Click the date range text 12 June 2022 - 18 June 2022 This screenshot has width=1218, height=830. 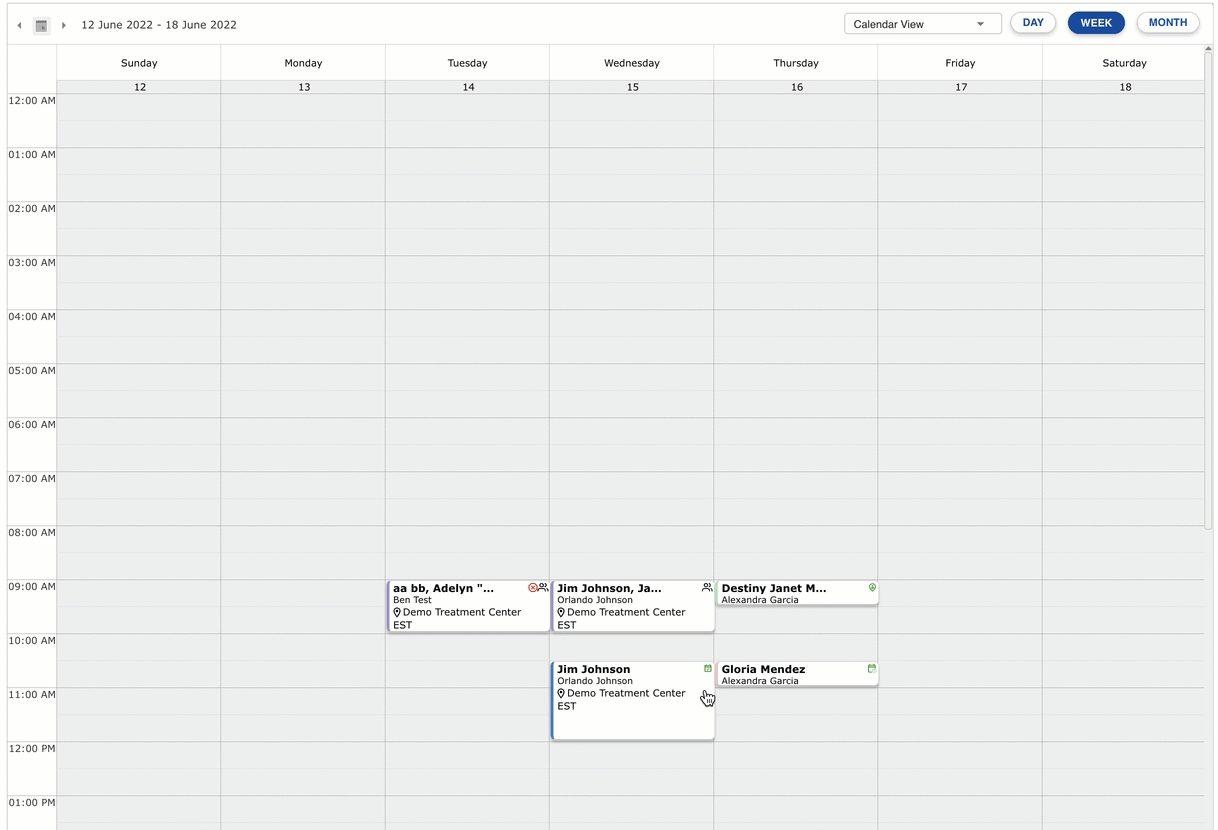tap(156, 25)
